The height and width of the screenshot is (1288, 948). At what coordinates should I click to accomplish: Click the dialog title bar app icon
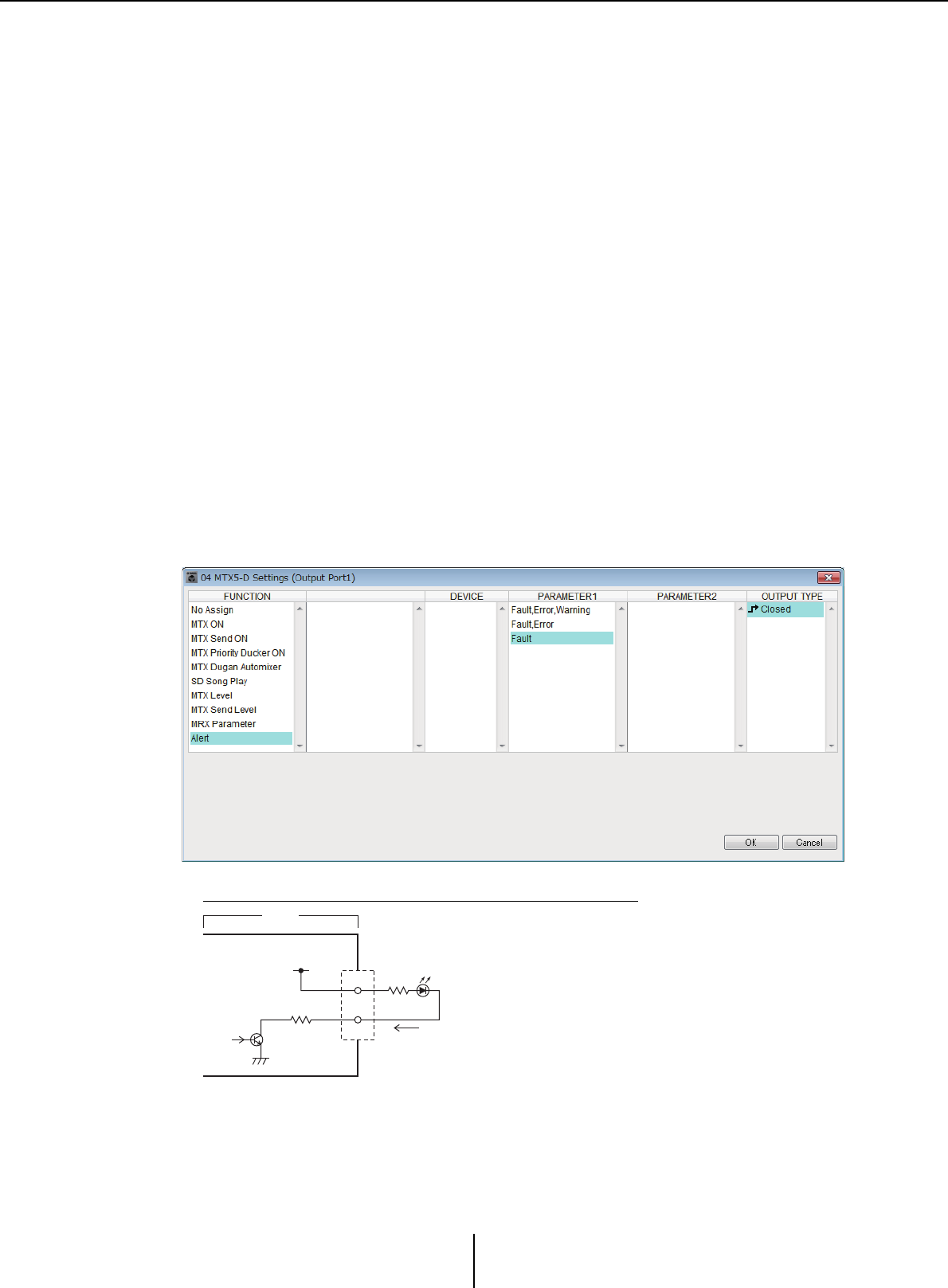192,577
